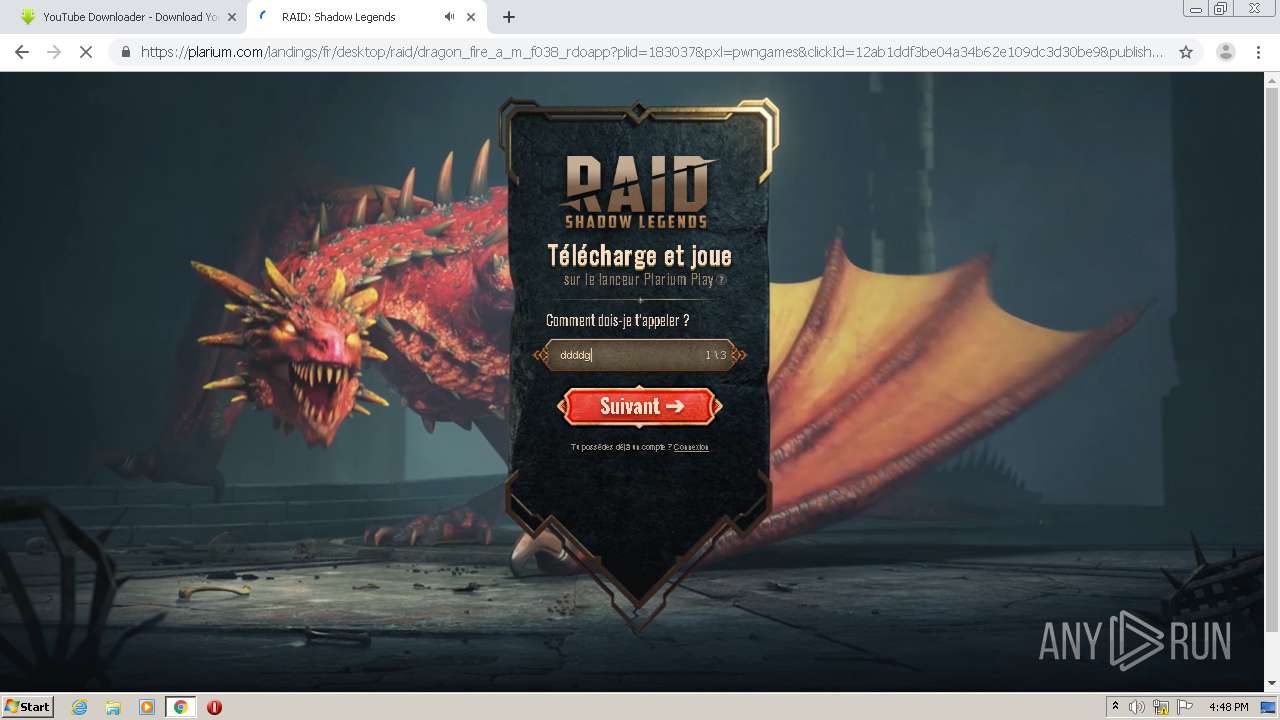
Task: Show hidden system tray icons
Action: coord(1115,707)
